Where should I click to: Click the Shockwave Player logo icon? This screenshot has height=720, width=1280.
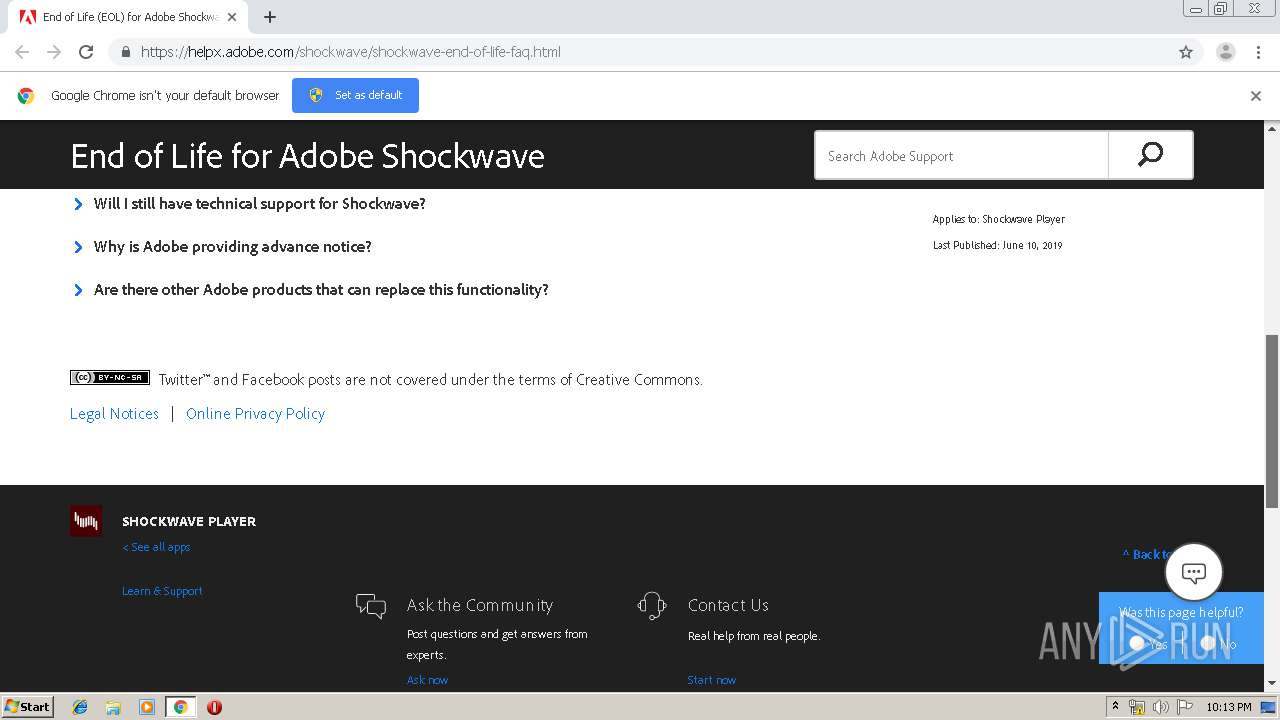86,521
